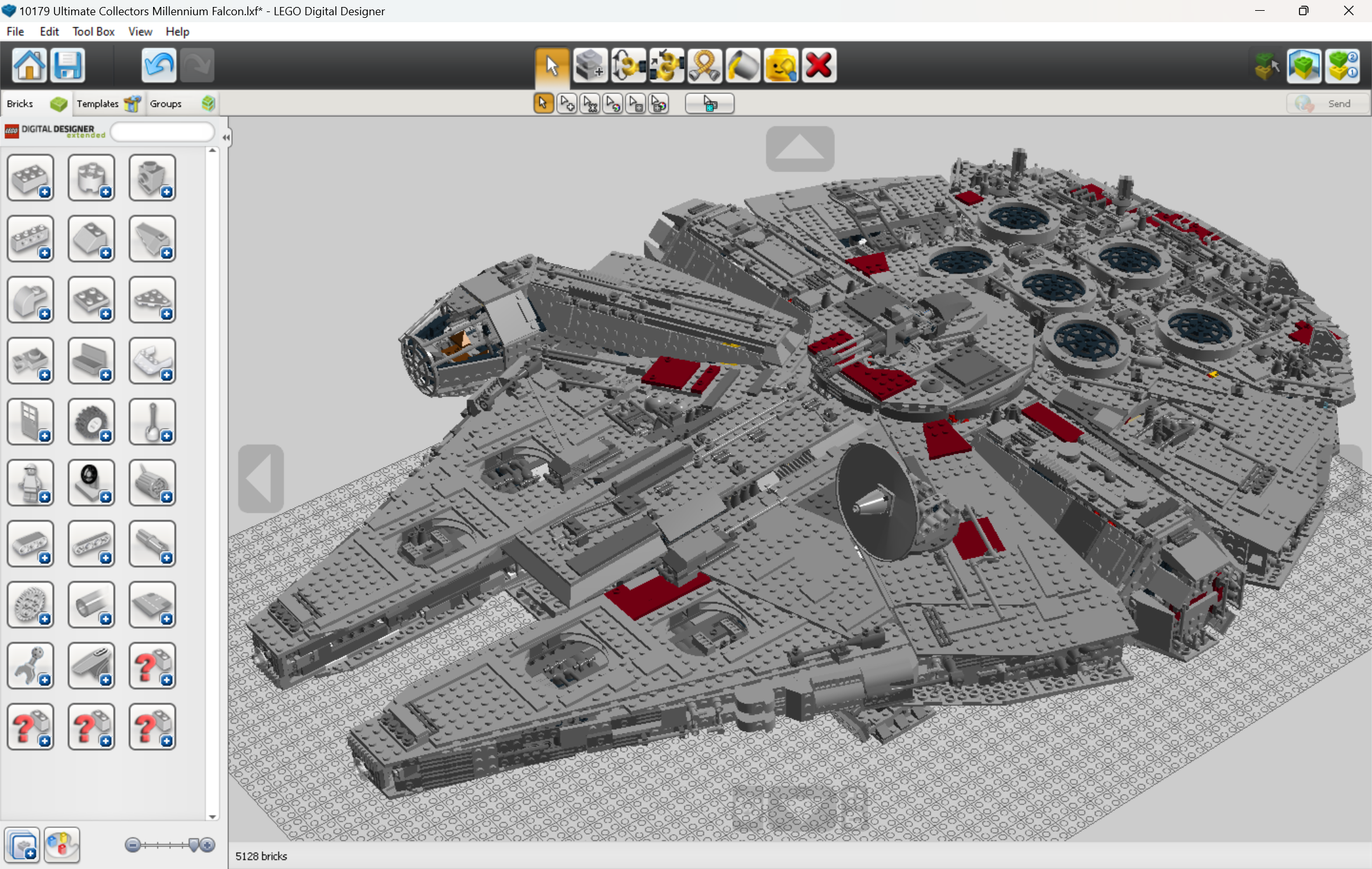Viewport: 1372px width, 869px height.
Task: Open the Edit menu
Action: point(49,31)
